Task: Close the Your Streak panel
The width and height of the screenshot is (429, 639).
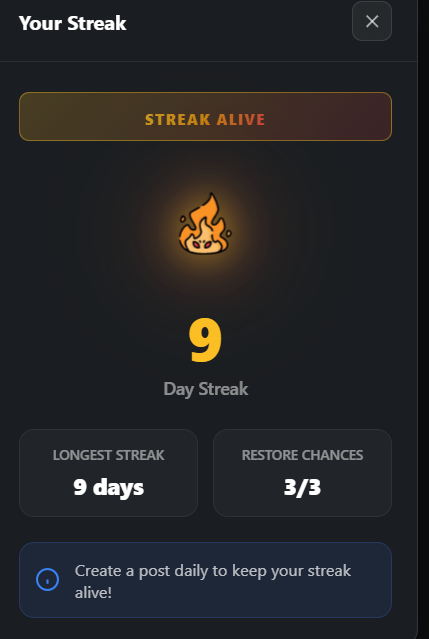Action: coord(372,21)
